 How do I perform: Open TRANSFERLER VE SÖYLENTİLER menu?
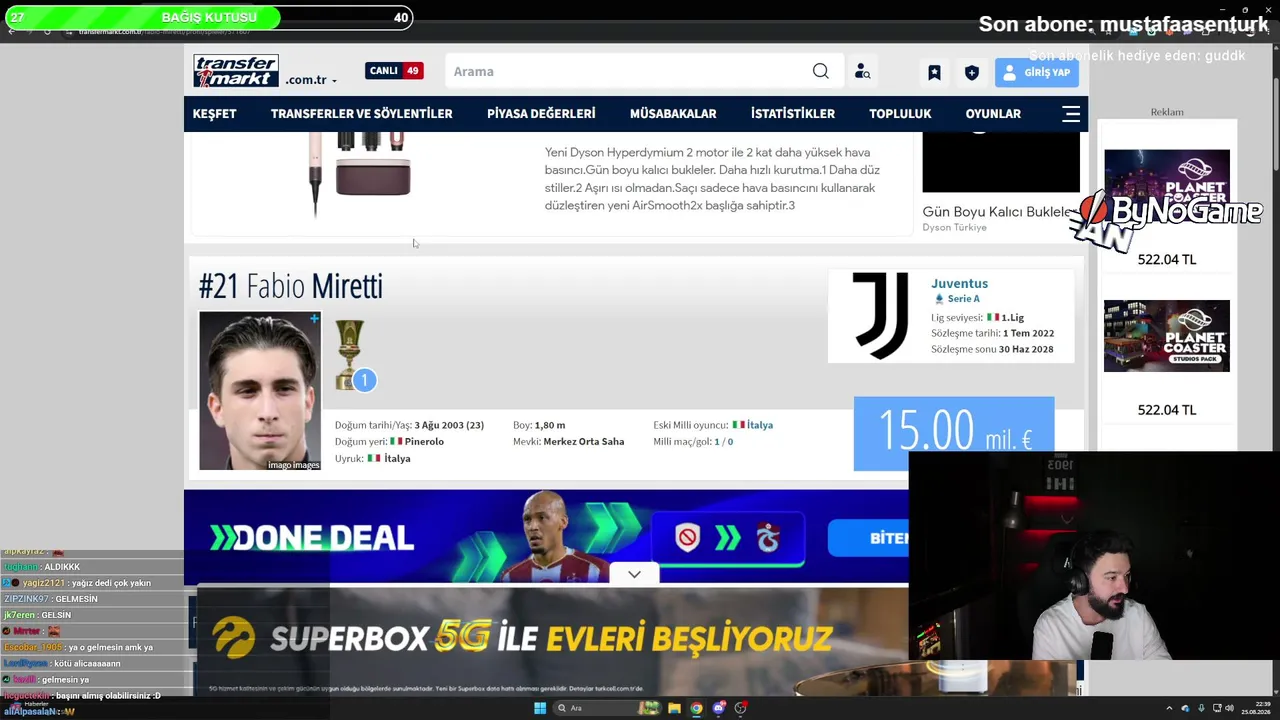[x=361, y=114]
